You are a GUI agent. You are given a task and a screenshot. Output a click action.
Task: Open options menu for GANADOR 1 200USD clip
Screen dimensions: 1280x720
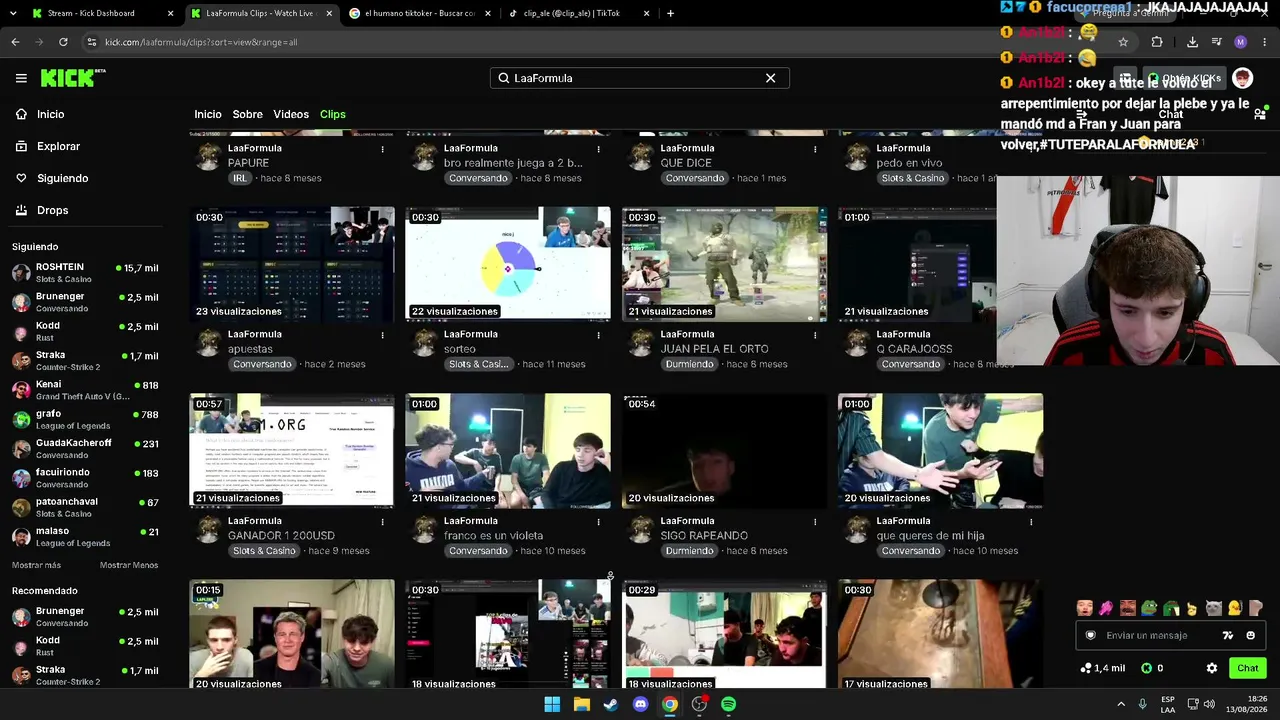coord(382,521)
